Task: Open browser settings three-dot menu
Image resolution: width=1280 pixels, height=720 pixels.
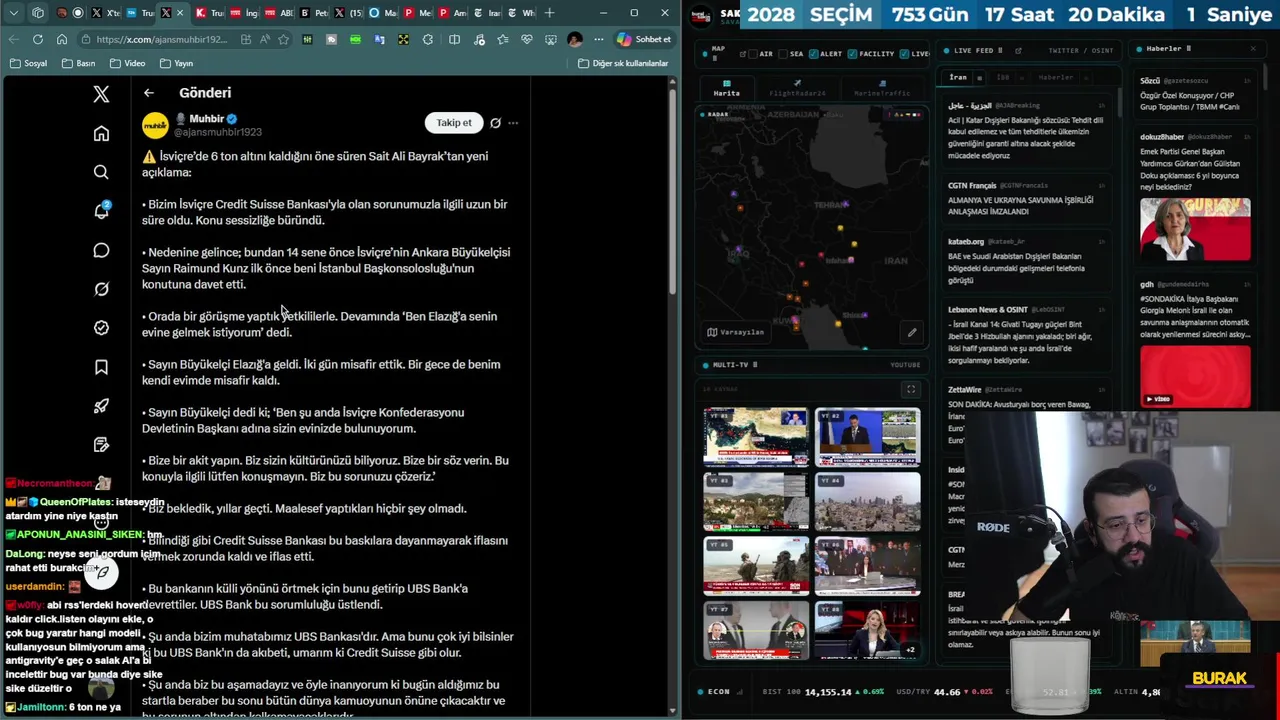Action: pyautogui.click(x=599, y=39)
